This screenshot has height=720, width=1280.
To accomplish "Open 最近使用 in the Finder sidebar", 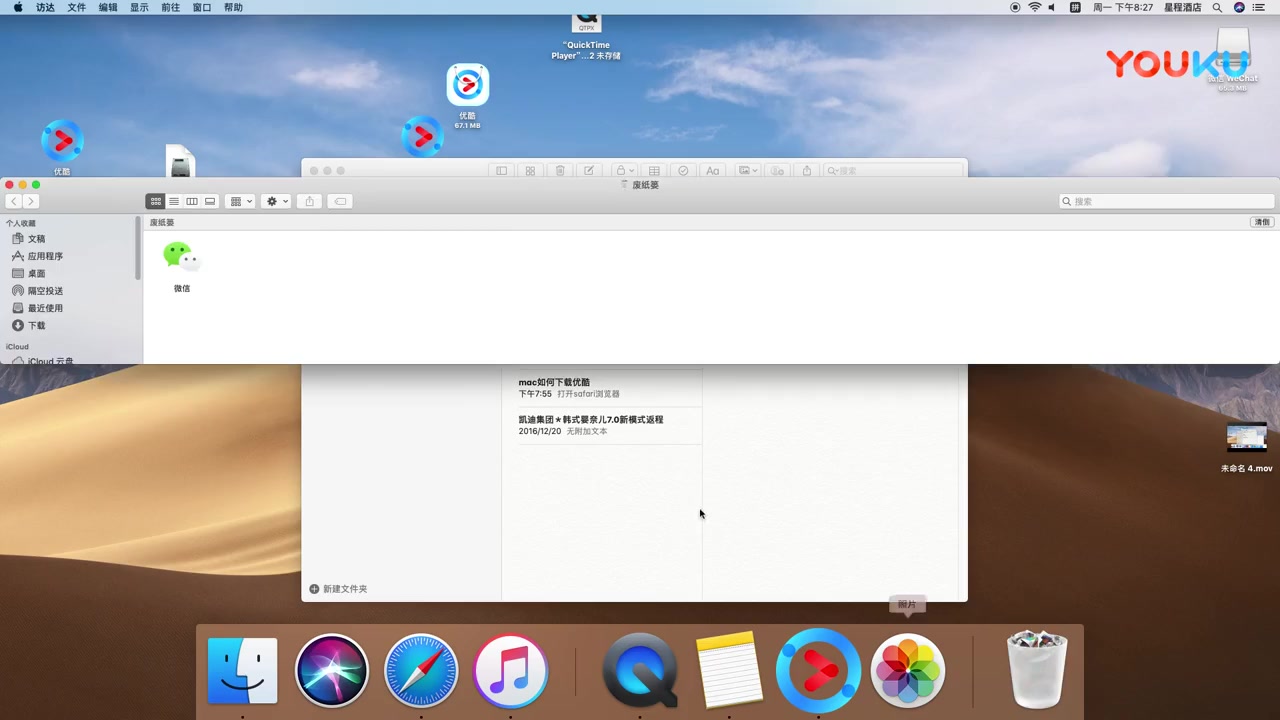I will (x=45, y=308).
